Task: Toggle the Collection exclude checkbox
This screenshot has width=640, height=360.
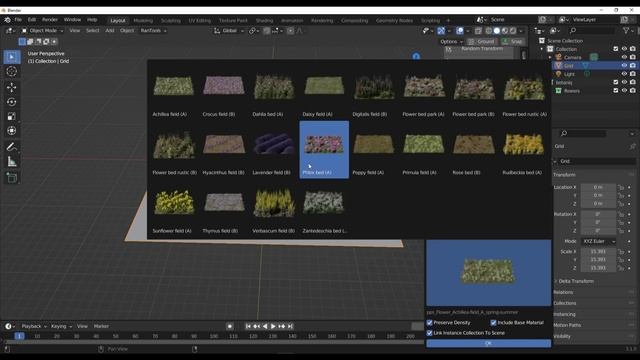Action: click(x=616, y=49)
